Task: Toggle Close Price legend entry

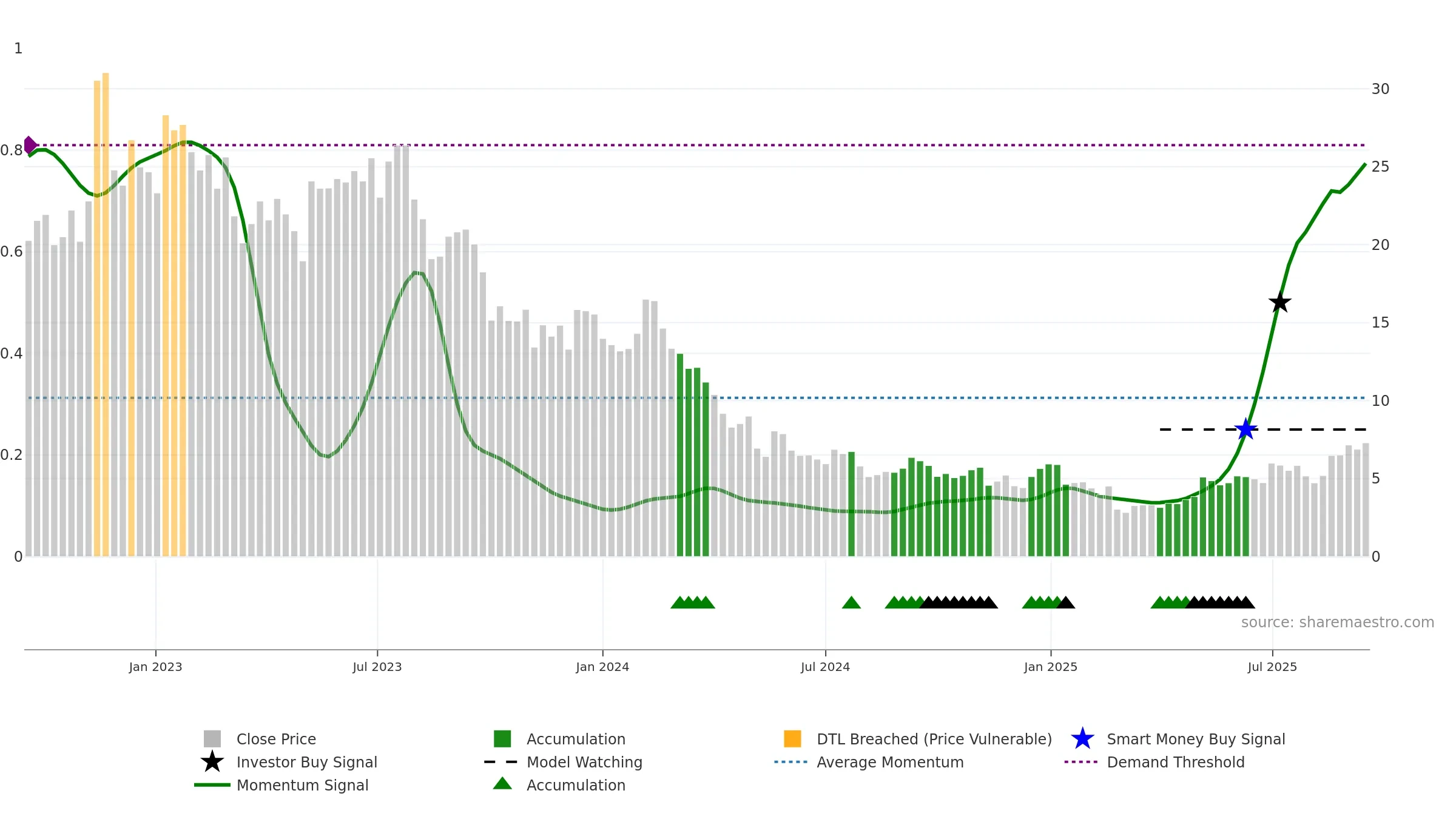Action: pyautogui.click(x=260, y=739)
